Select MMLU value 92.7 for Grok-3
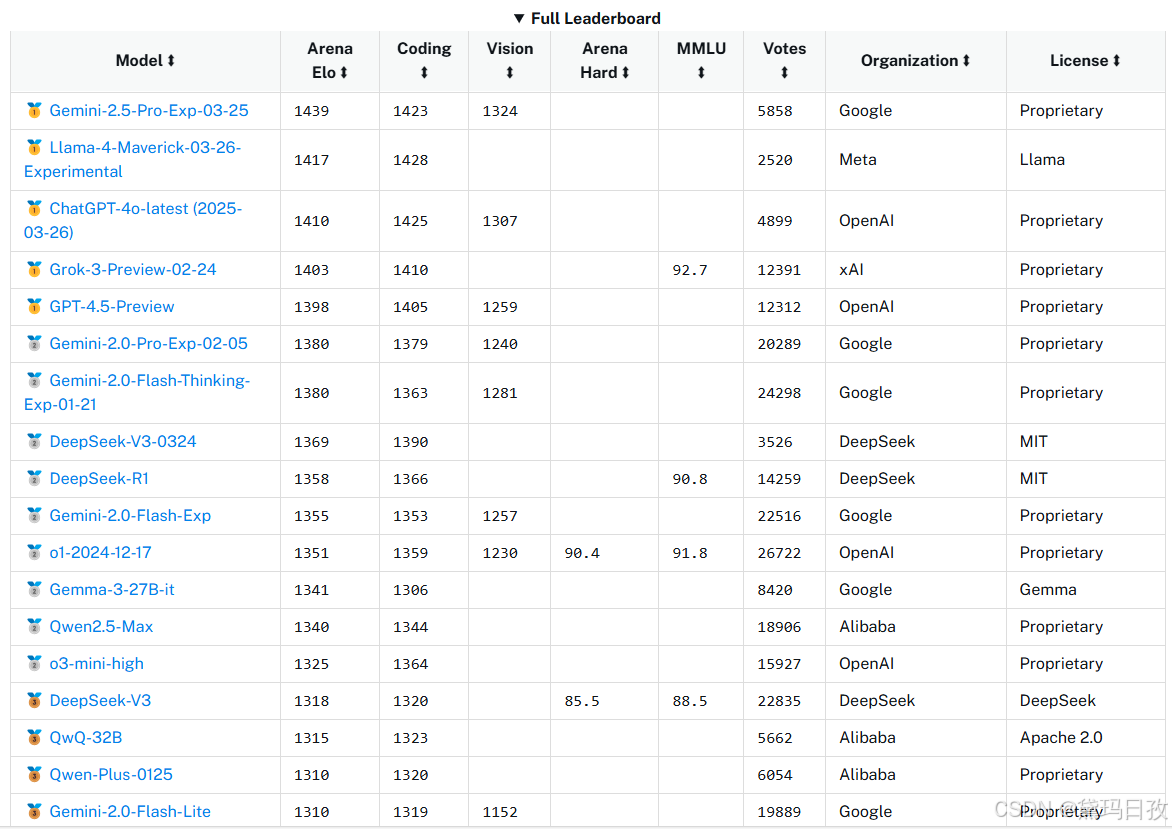The height and width of the screenshot is (829, 1172). (689, 269)
